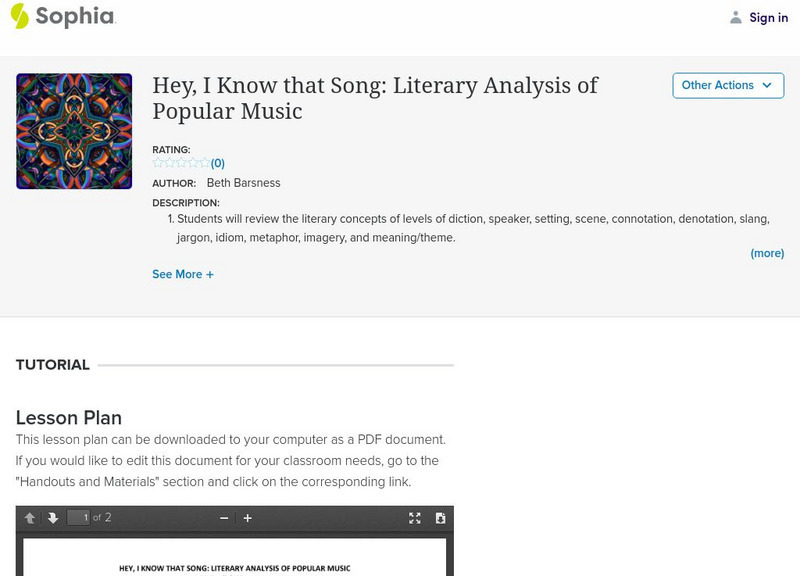The height and width of the screenshot is (576, 800).
Task: Click the tutorial title heading
Action: [375, 98]
